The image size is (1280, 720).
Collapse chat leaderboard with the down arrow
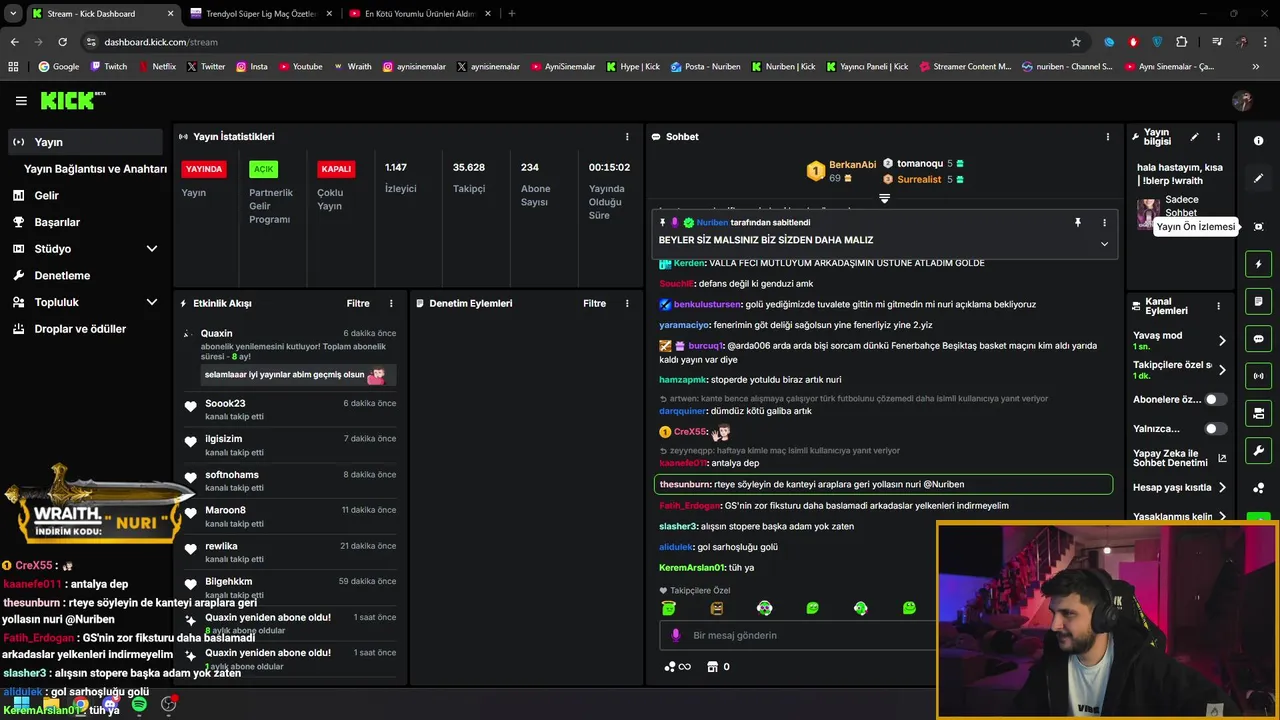click(884, 199)
